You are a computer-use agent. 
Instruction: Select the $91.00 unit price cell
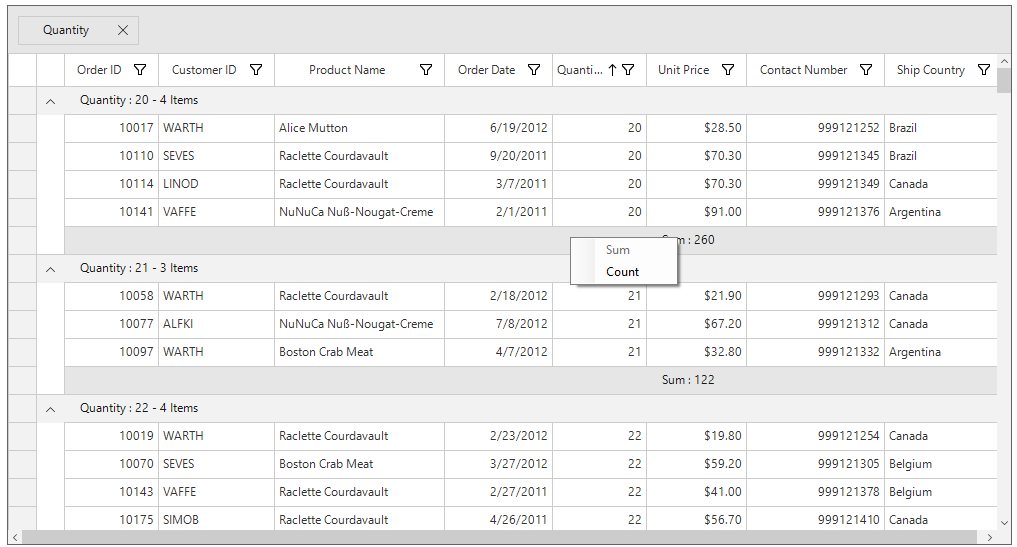697,212
